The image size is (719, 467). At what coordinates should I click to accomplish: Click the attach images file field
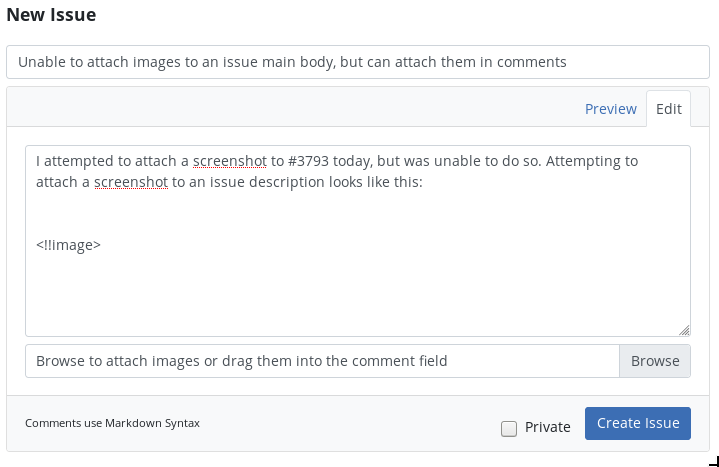coord(322,361)
